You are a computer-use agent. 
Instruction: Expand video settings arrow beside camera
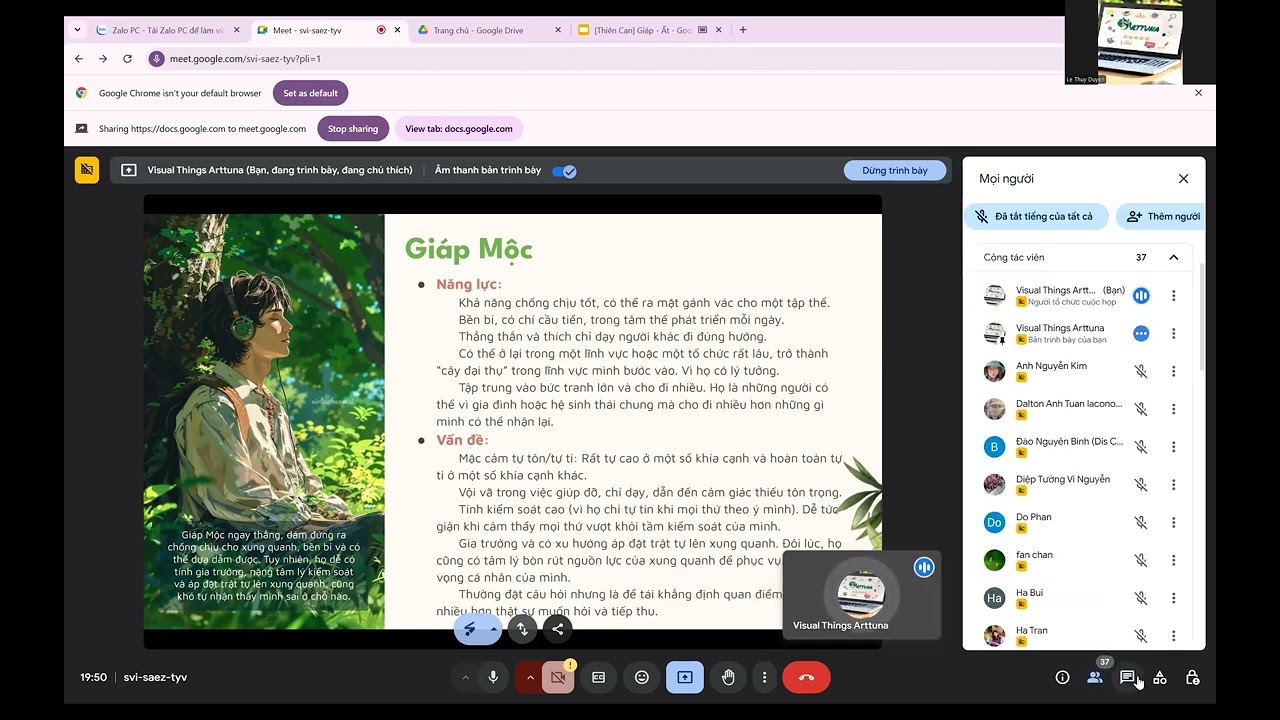[529, 677]
